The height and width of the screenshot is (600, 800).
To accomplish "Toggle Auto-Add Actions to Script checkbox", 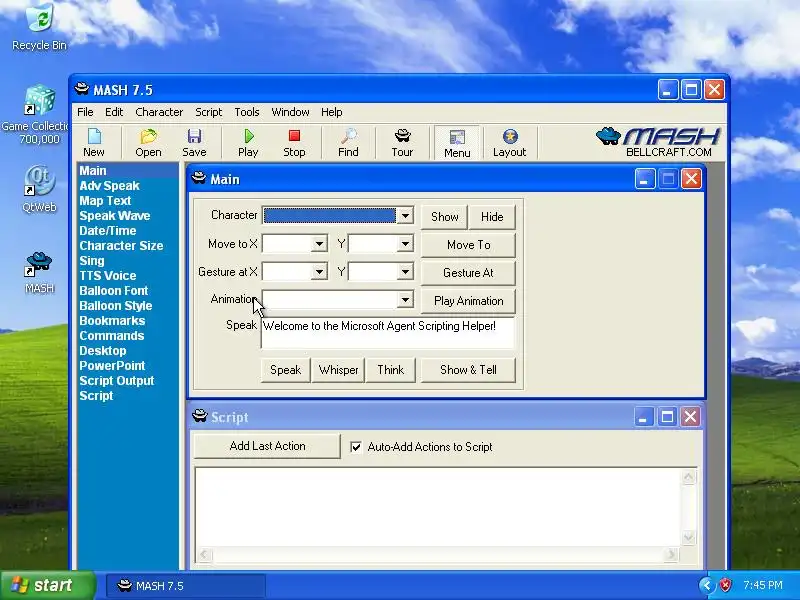I will tap(356, 447).
